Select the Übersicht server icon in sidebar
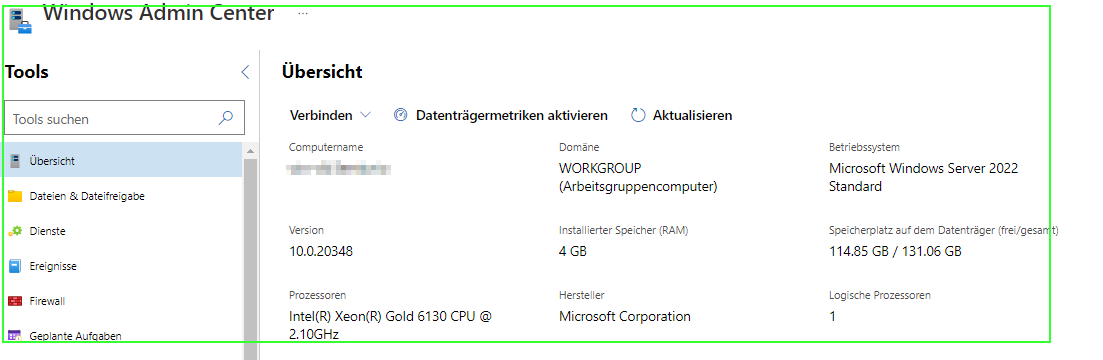 15,161
